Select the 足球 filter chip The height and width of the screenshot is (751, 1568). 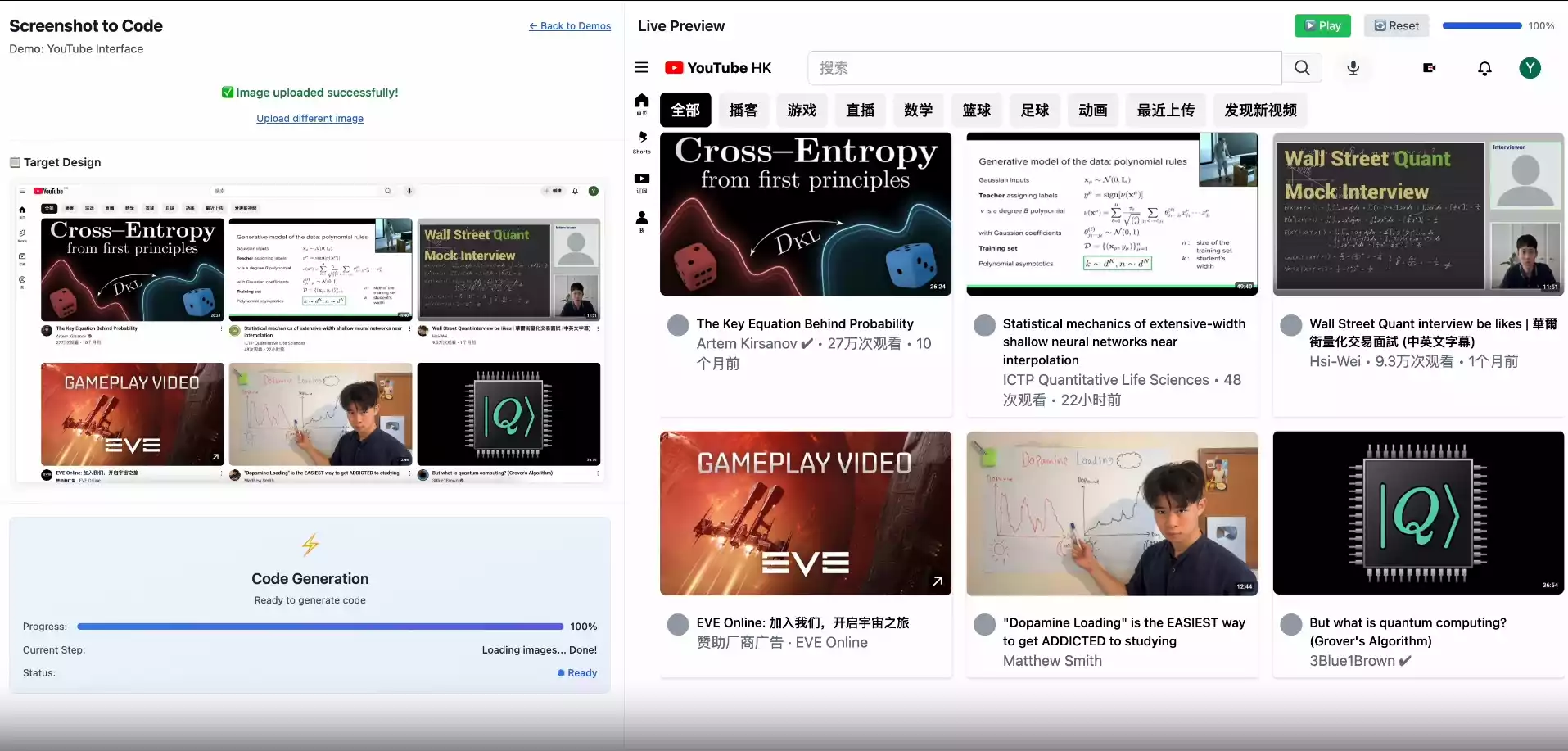click(1035, 110)
